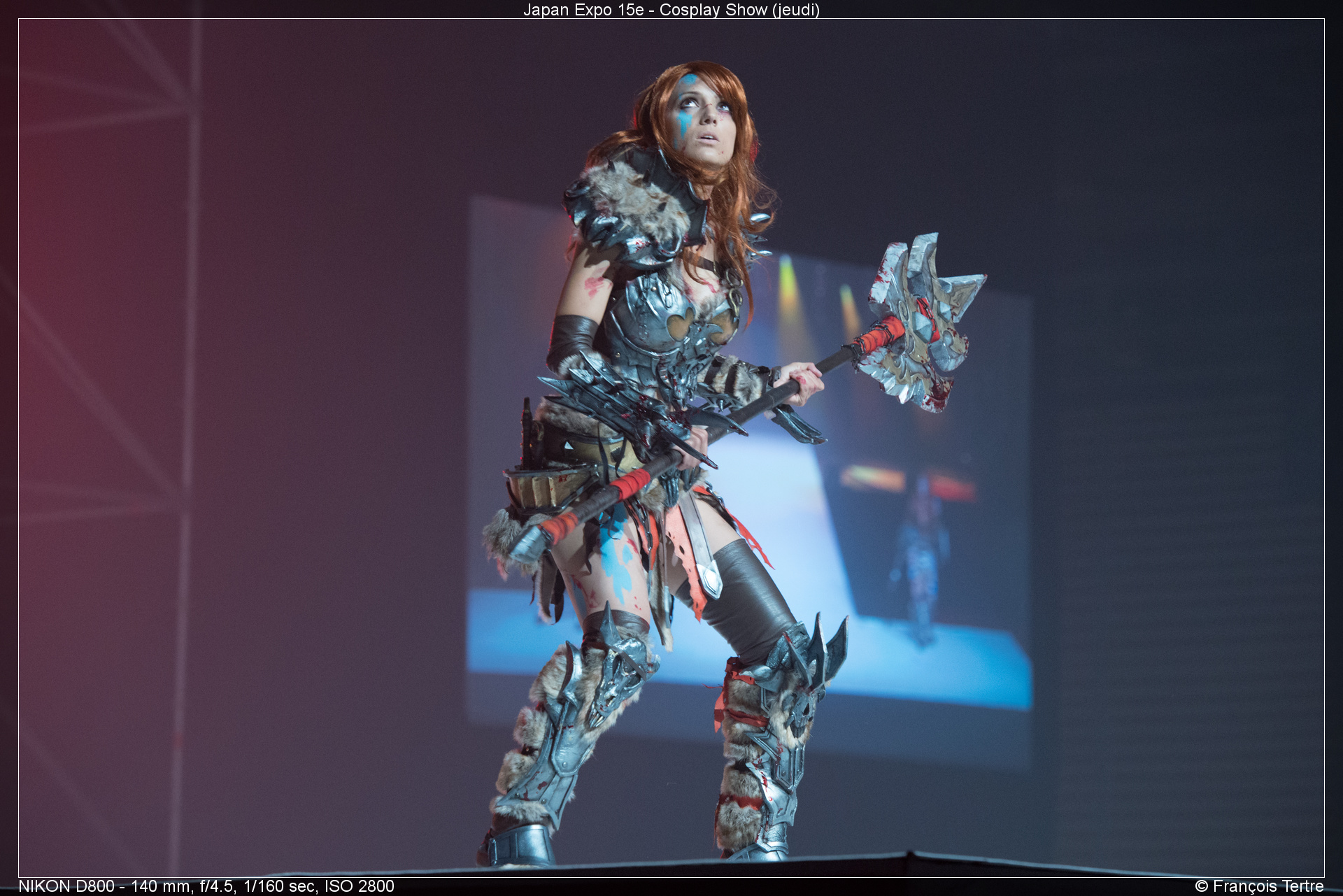Image resolution: width=1343 pixels, height=896 pixels.
Task: Click the title "Japan Expo 15e - Cosplay Show (jeudi)"
Action: [x=671, y=9]
